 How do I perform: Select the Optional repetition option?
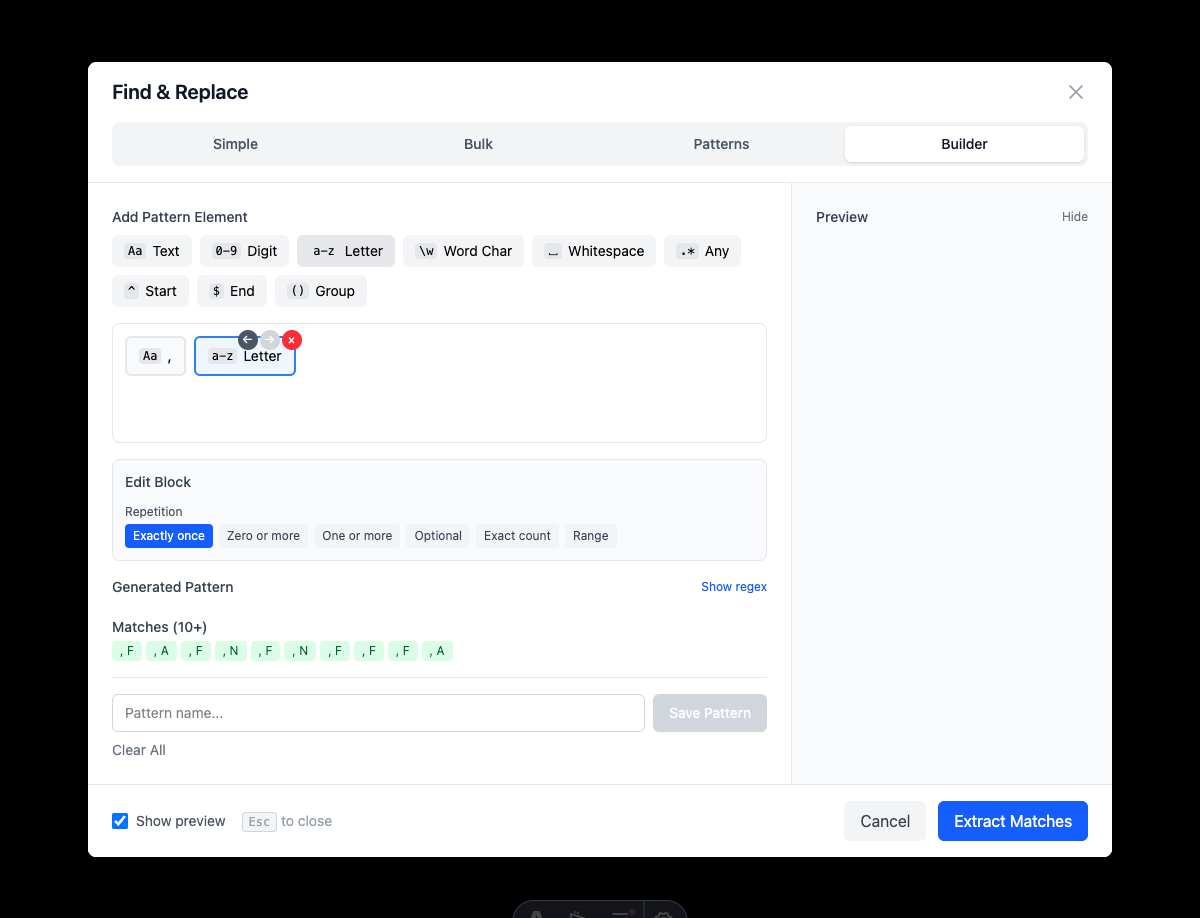[x=437, y=536]
